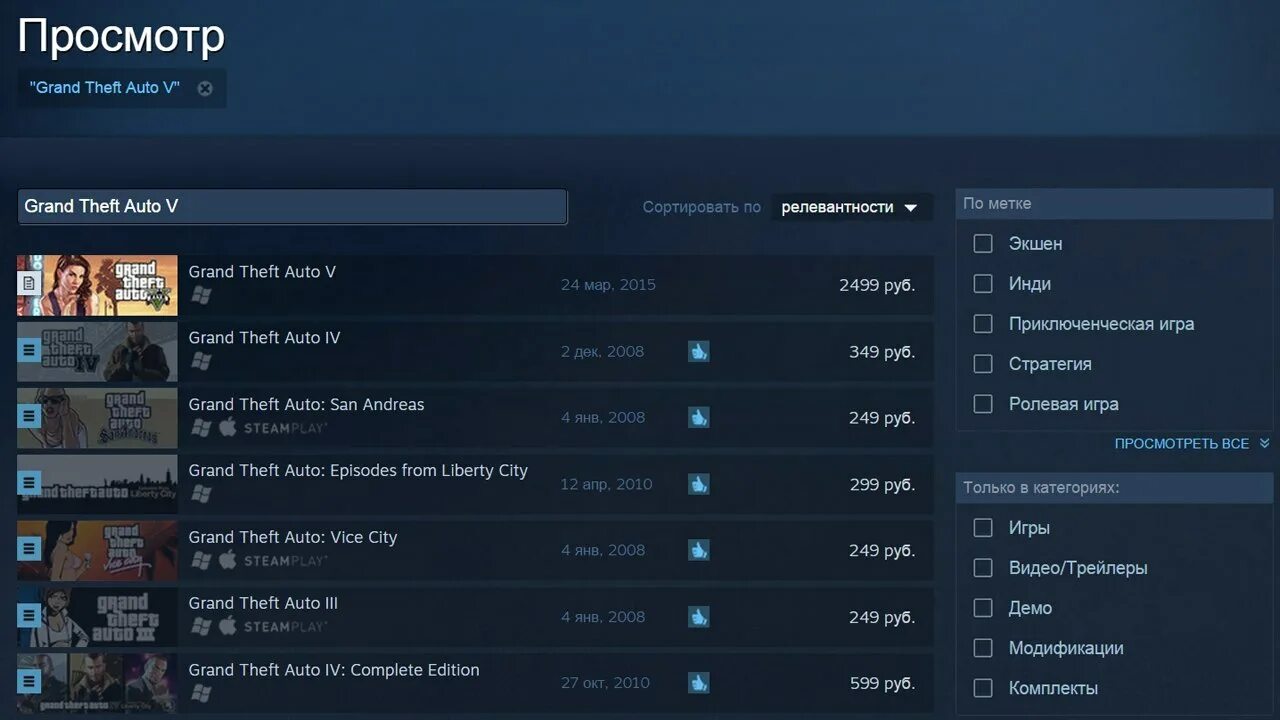Open Grand Theft Auto: Vice City result title
1280x720 pixels.
293,537
